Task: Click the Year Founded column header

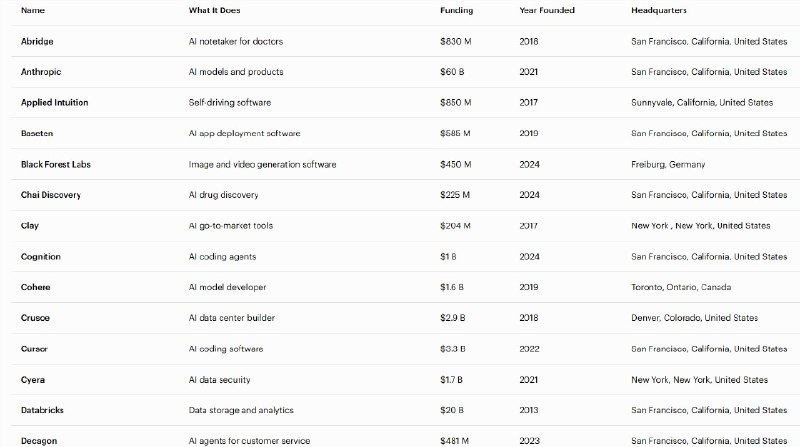Action: click(x=547, y=10)
